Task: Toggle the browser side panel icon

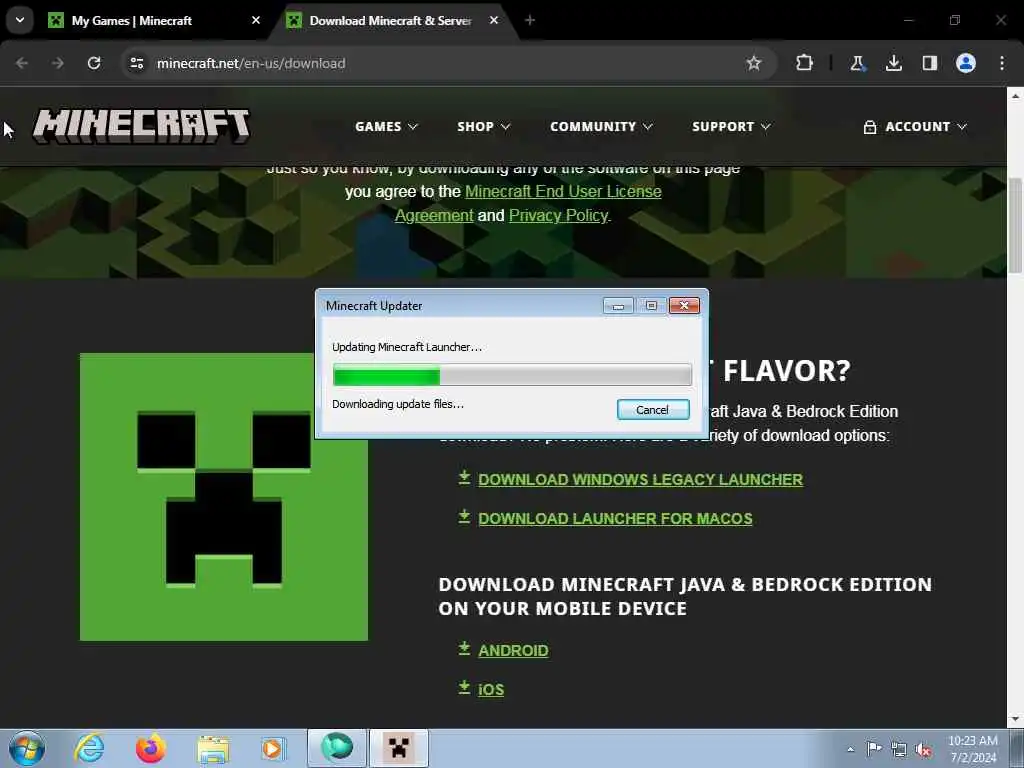Action: [929, 63]
